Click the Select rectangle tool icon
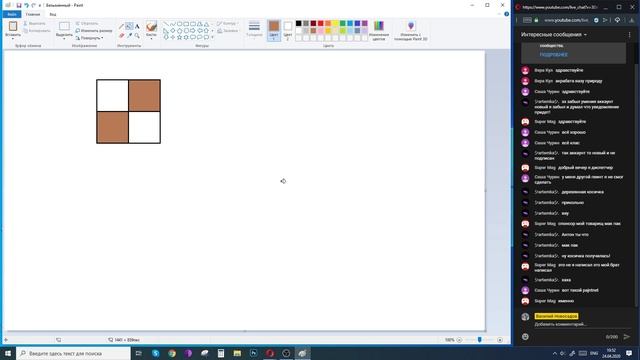640x360 pixels. click(64, 27)
